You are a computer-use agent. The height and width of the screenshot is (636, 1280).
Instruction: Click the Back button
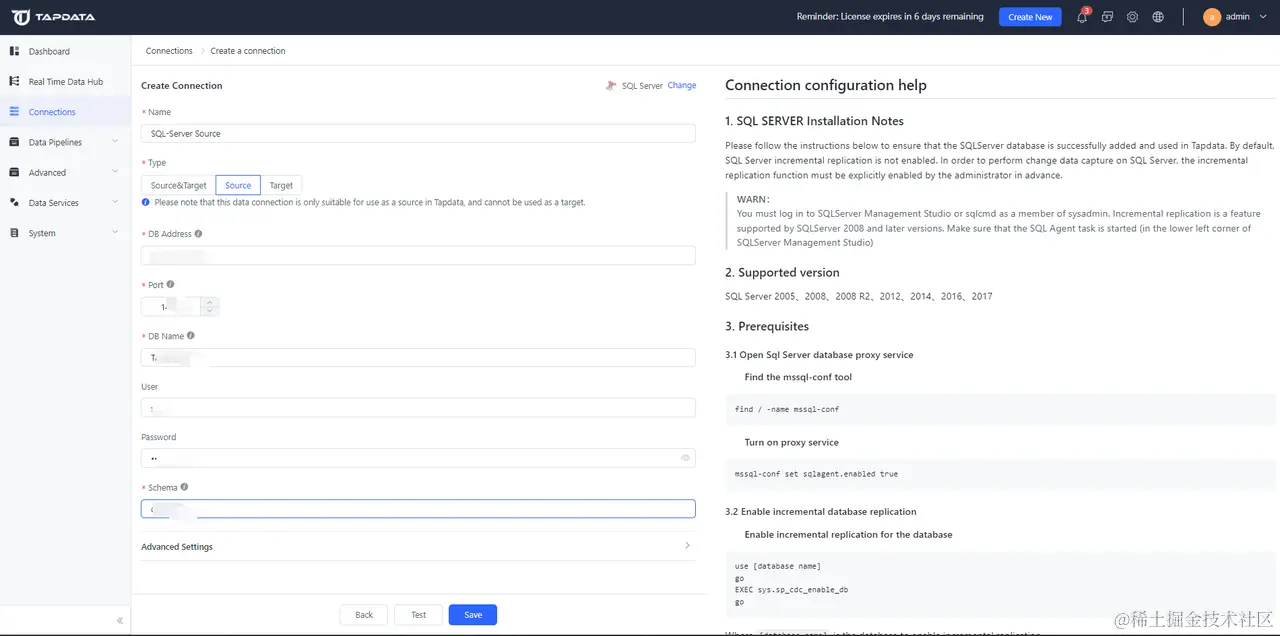(364, 615)
